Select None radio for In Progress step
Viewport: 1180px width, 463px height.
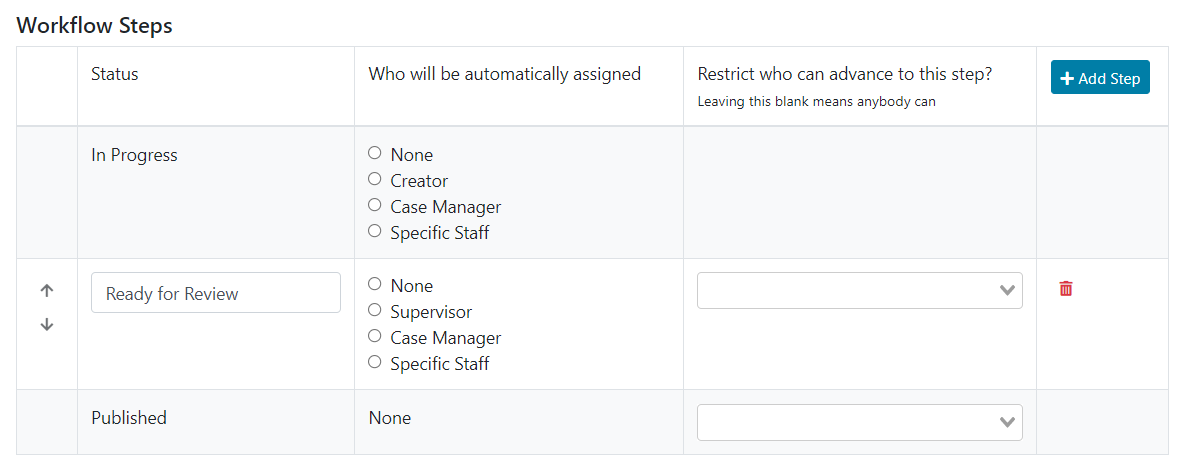(x=375, y=154)
